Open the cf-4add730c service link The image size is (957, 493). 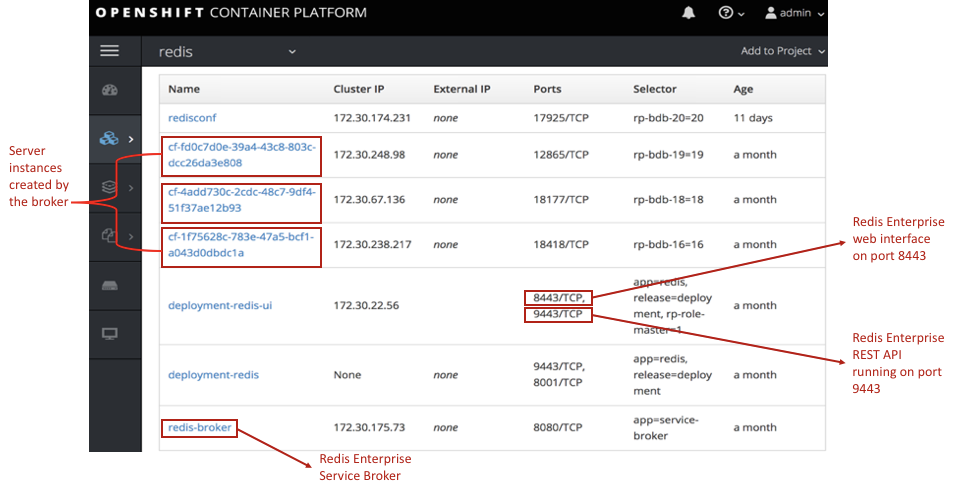pyautogui.click(x=241, y=199)
